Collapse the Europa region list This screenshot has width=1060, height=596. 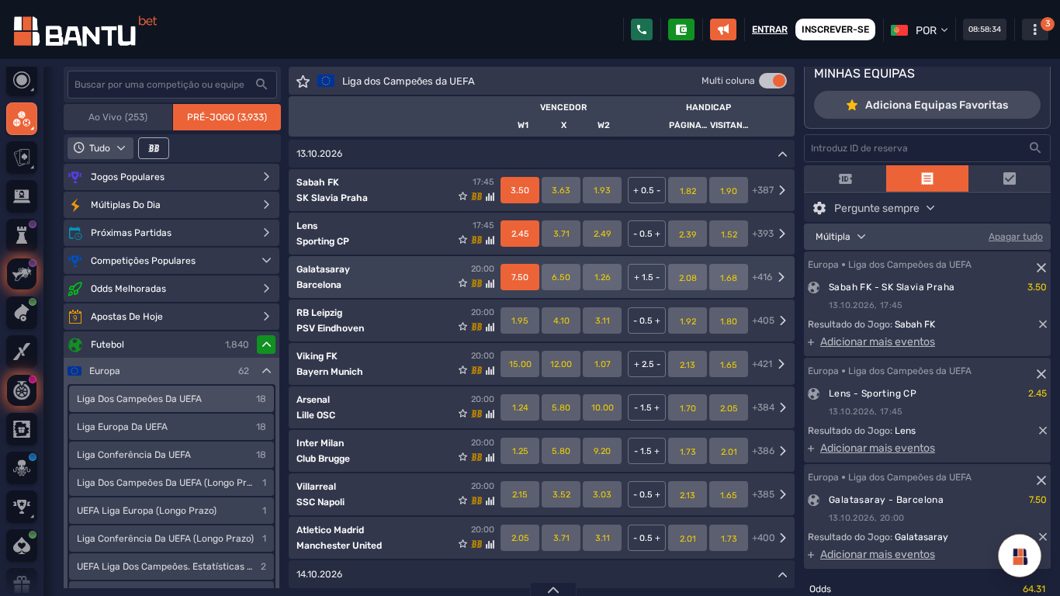pyautogui.click(x=266, y=371)
